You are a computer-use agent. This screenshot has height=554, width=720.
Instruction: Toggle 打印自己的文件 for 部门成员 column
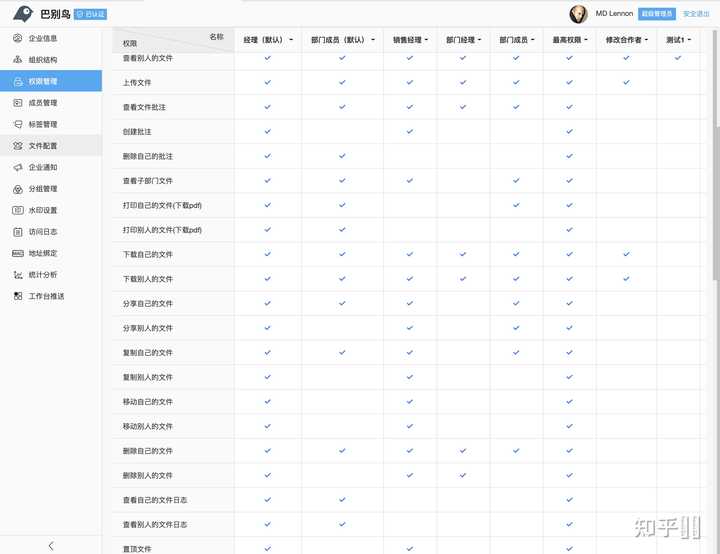click(x=516, y=205)
